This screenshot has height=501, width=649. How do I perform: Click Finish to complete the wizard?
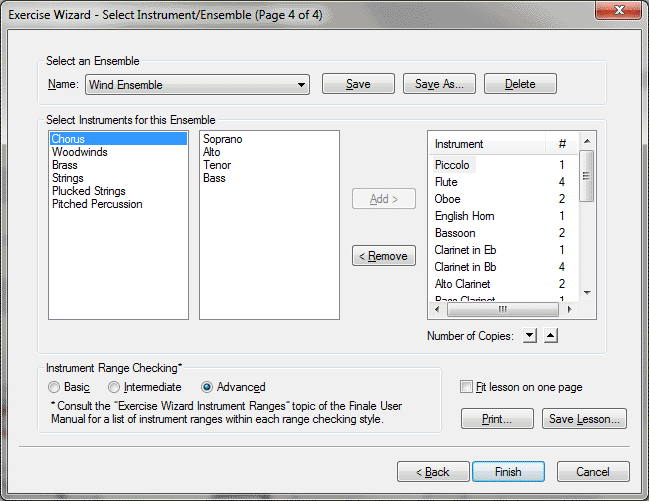click(x=508, y=472)
